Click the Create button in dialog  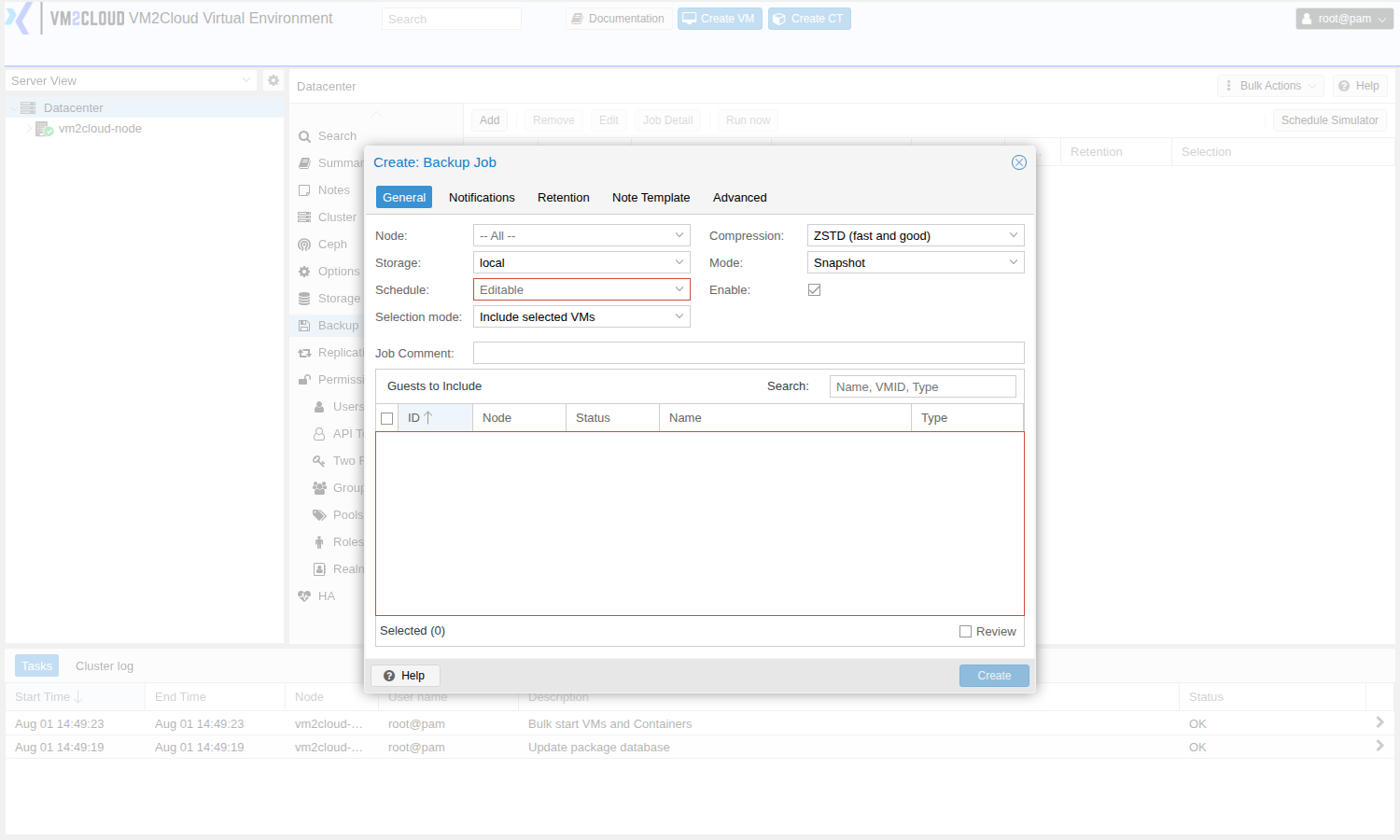(x=994, y=676)
